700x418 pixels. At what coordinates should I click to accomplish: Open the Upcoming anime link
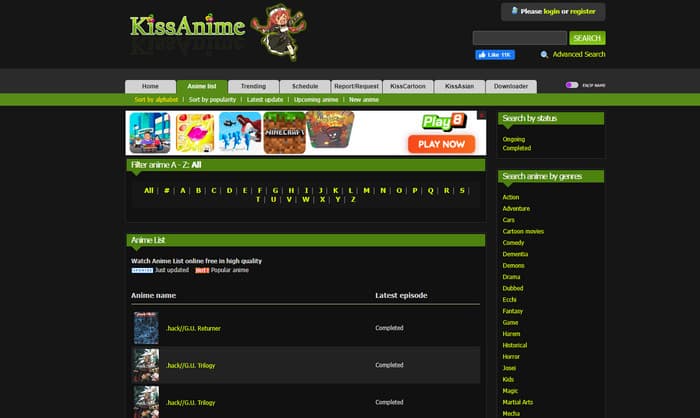coord(316,100)
